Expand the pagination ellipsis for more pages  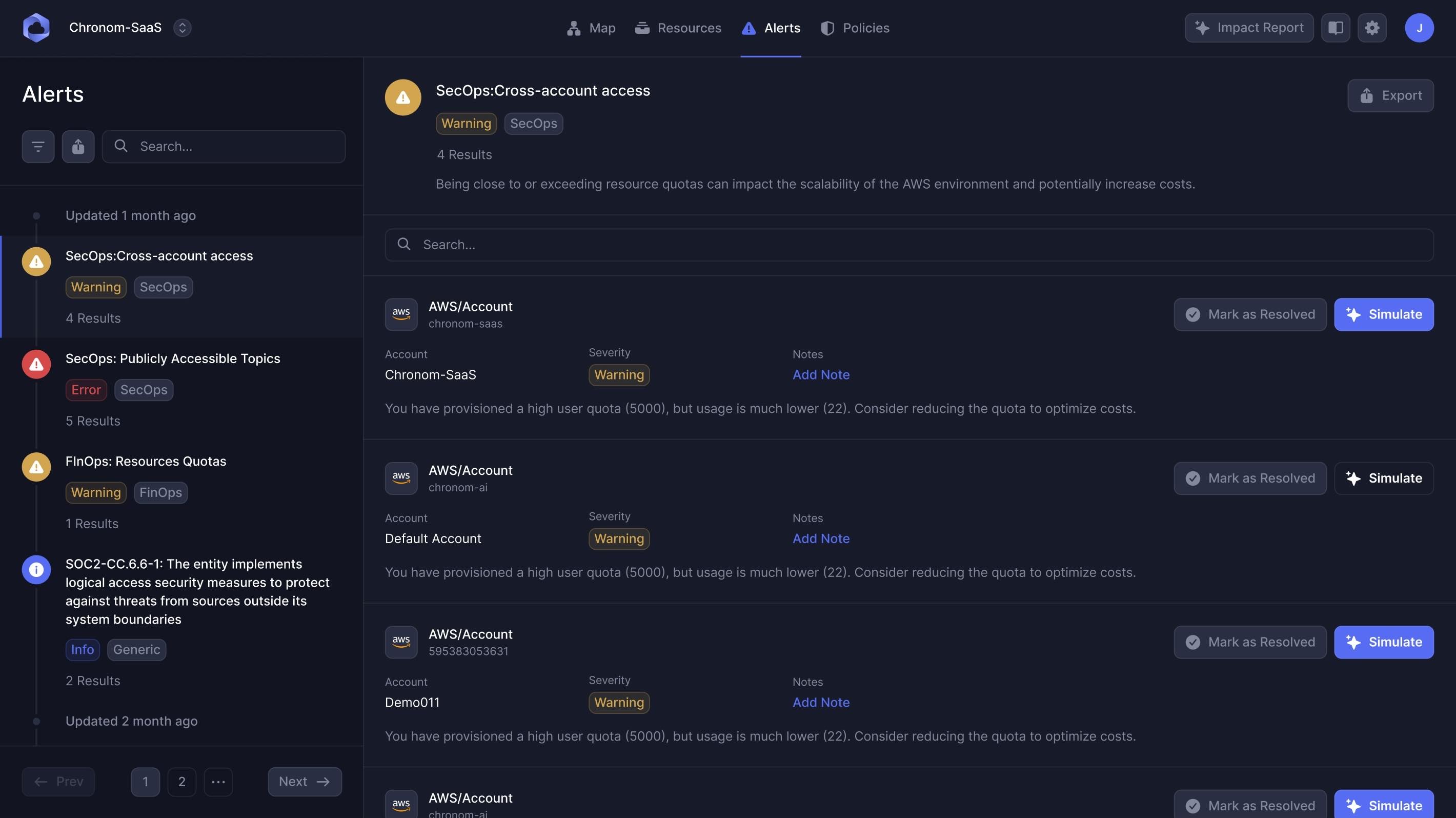click(x=218, y=781)
